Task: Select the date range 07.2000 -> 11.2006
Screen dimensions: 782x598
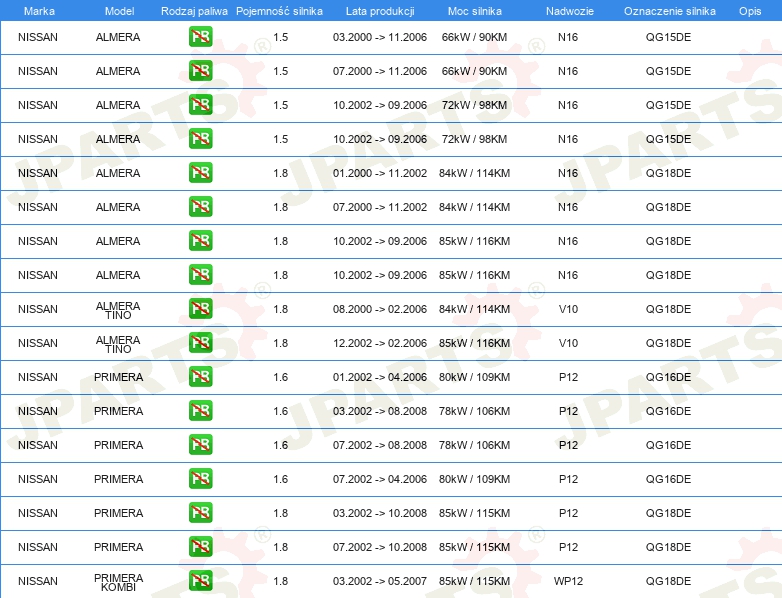Action: [x=380, y=71]
